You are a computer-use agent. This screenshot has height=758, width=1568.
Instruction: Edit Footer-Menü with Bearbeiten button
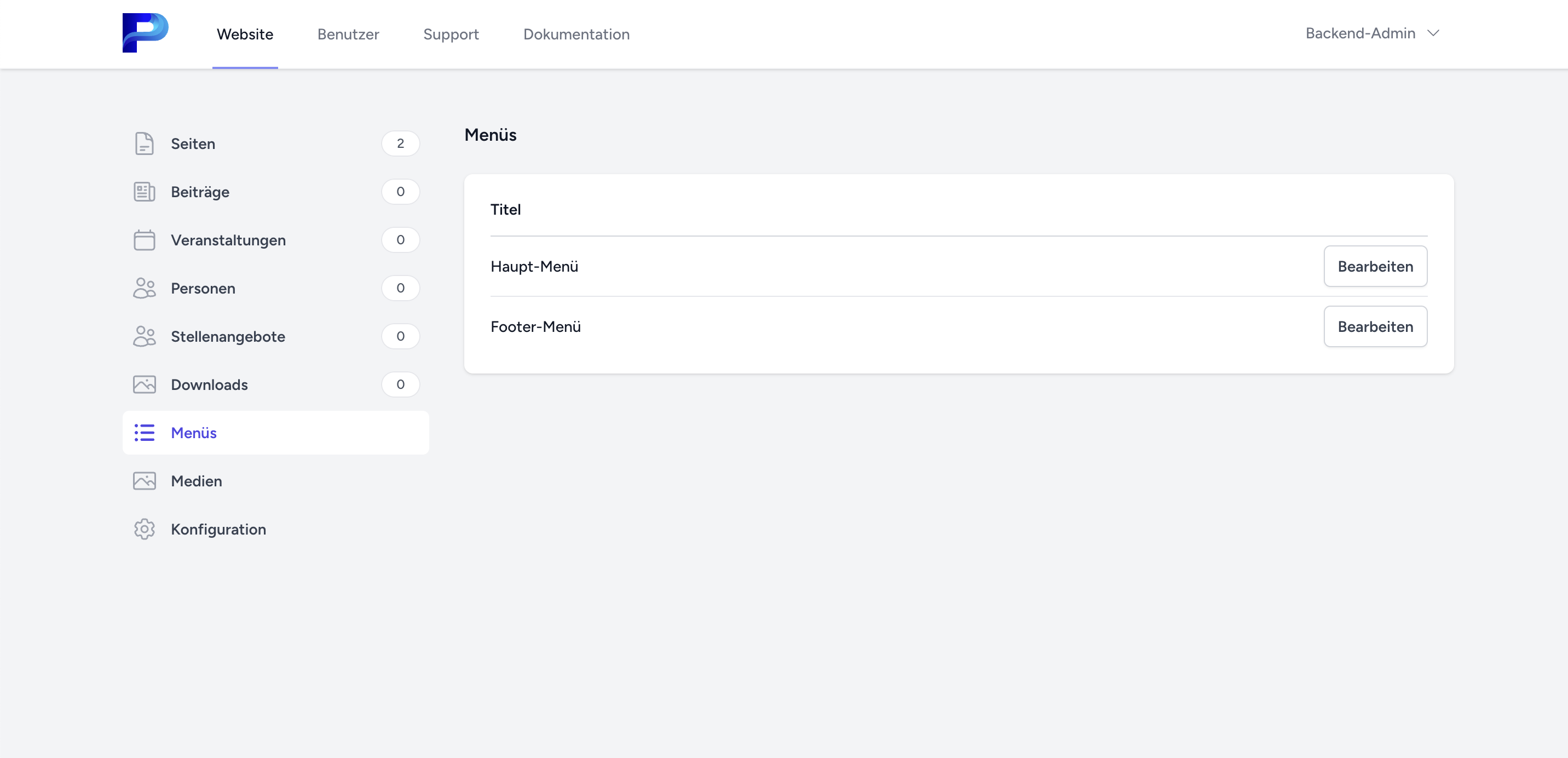[1375, 326]
